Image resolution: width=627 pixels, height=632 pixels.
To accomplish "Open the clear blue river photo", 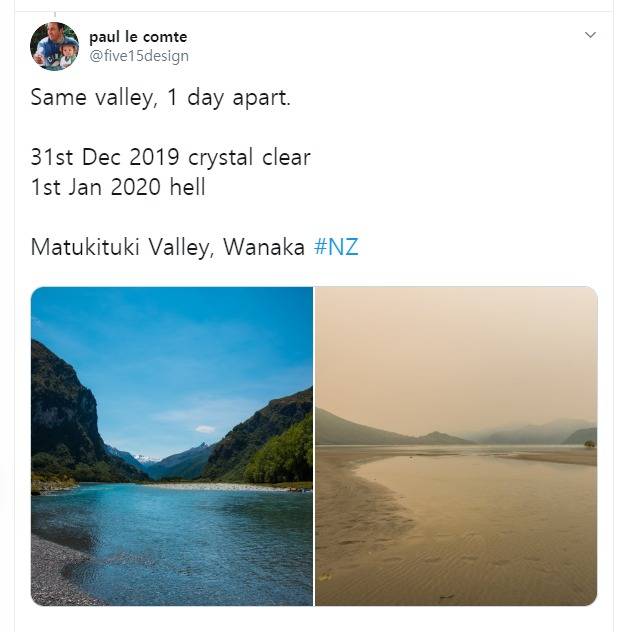I will click(x=172, y=446).
